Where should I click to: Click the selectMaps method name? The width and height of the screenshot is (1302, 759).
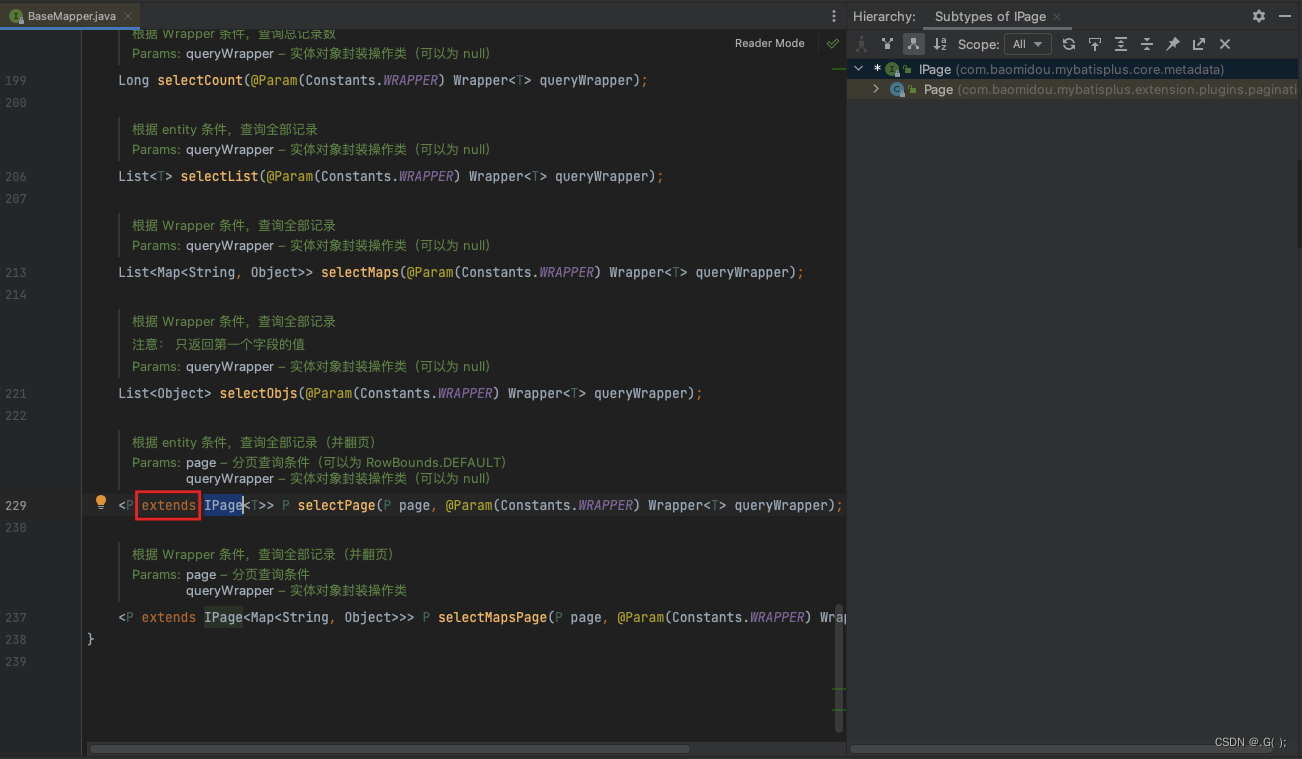360,272
